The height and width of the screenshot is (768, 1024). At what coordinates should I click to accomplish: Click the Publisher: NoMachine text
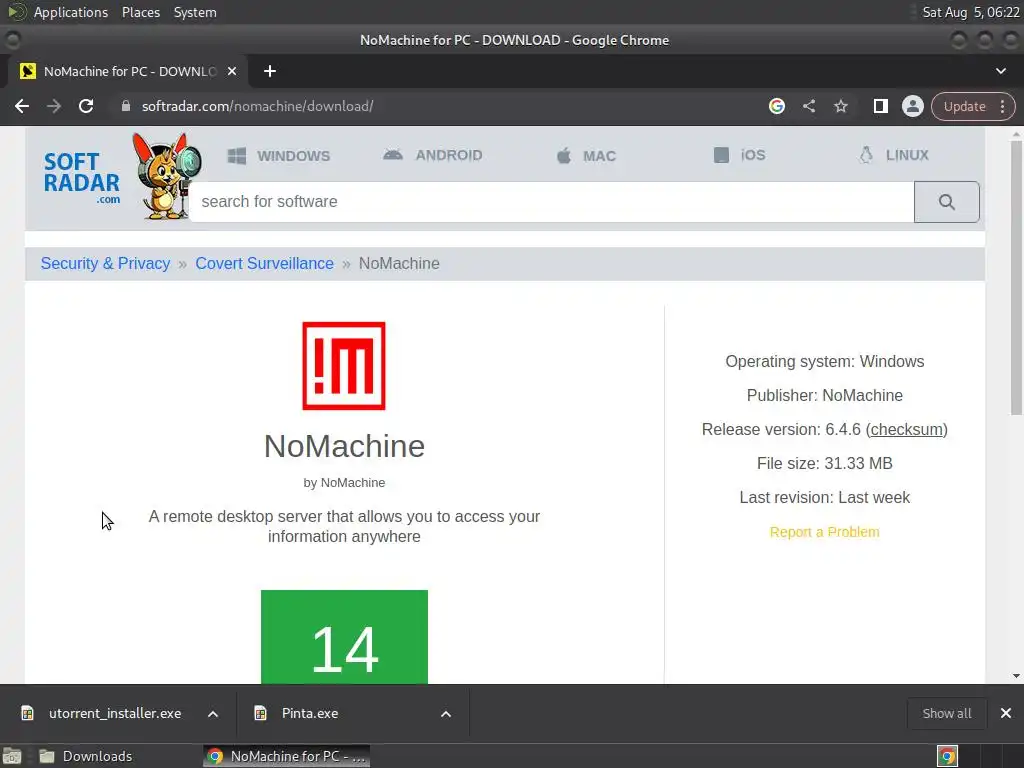(x=824, y=396)
